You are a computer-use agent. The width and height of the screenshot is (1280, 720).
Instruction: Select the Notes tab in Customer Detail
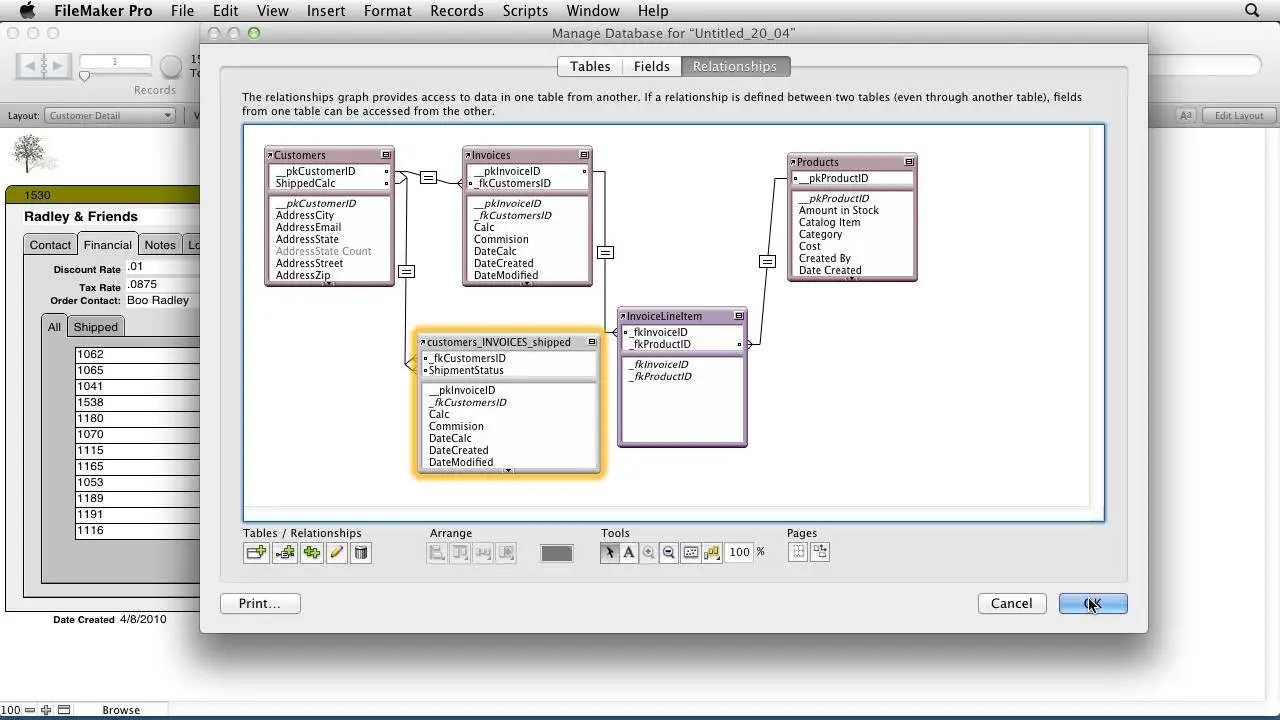tap(160, 245)
